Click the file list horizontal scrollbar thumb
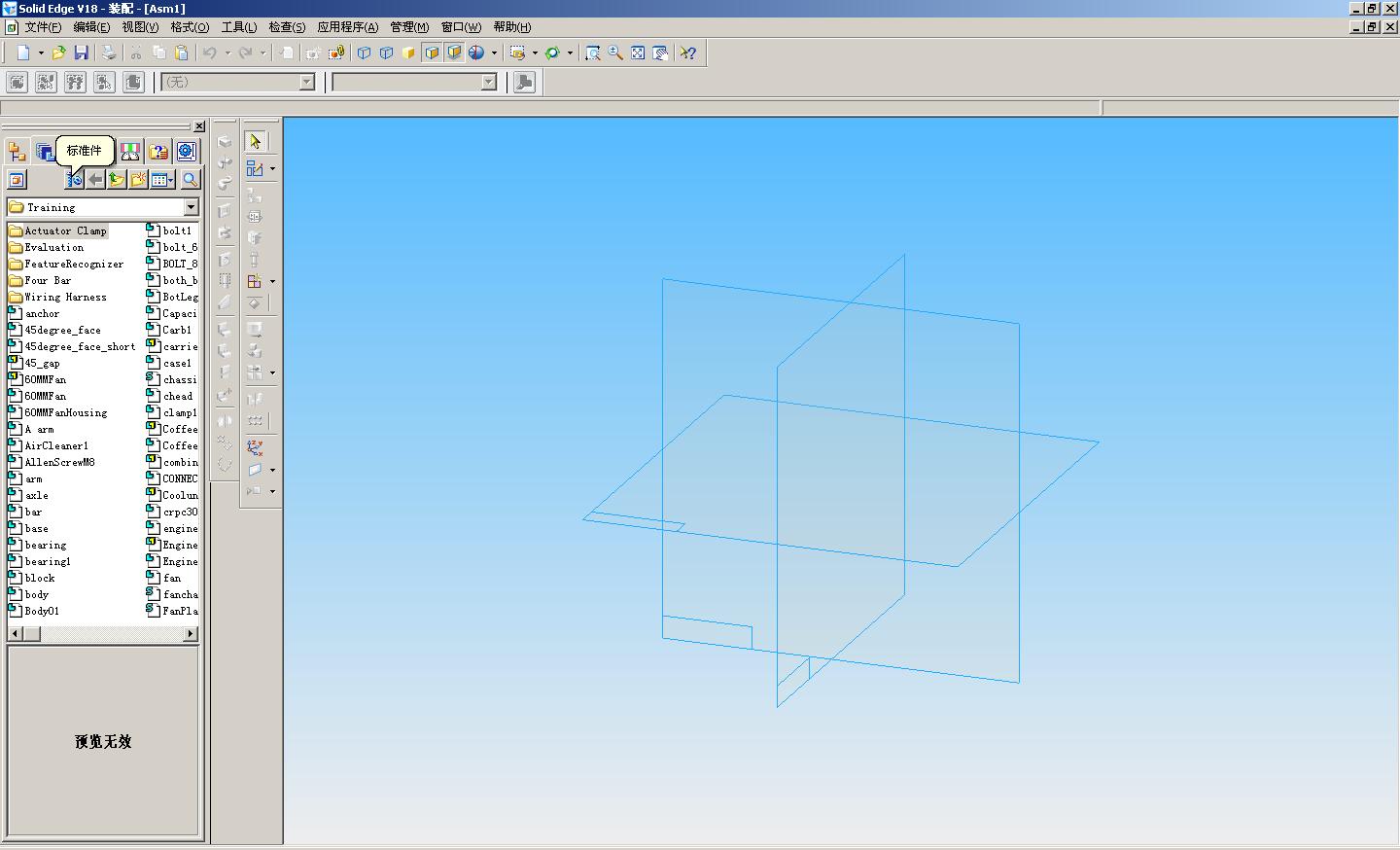Viewport: 1400px width, 850px height. [30, 634]
